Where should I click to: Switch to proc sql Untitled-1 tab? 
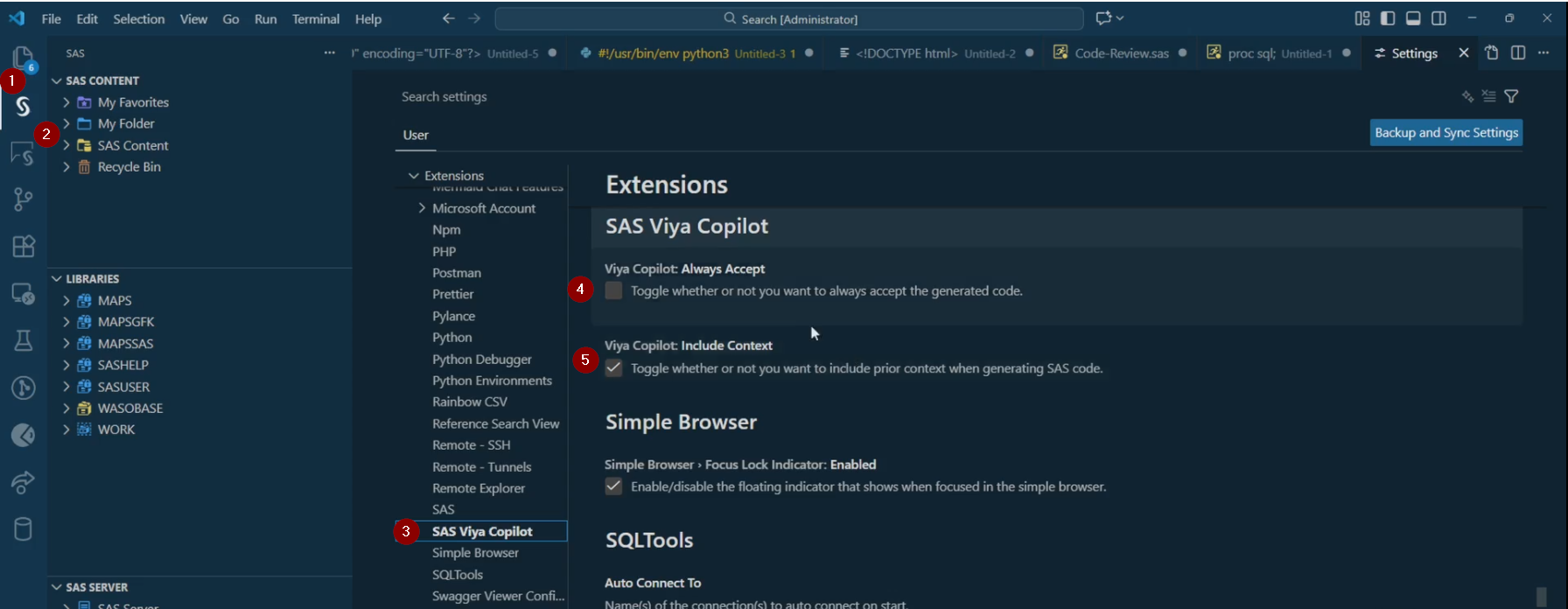[x=1280, y=53]
